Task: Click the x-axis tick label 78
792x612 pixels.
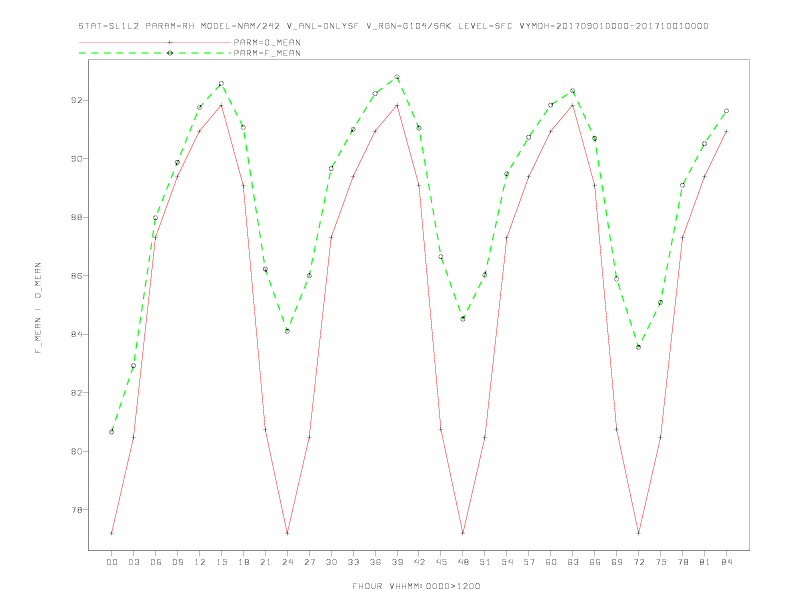Action: pos(683,562)
